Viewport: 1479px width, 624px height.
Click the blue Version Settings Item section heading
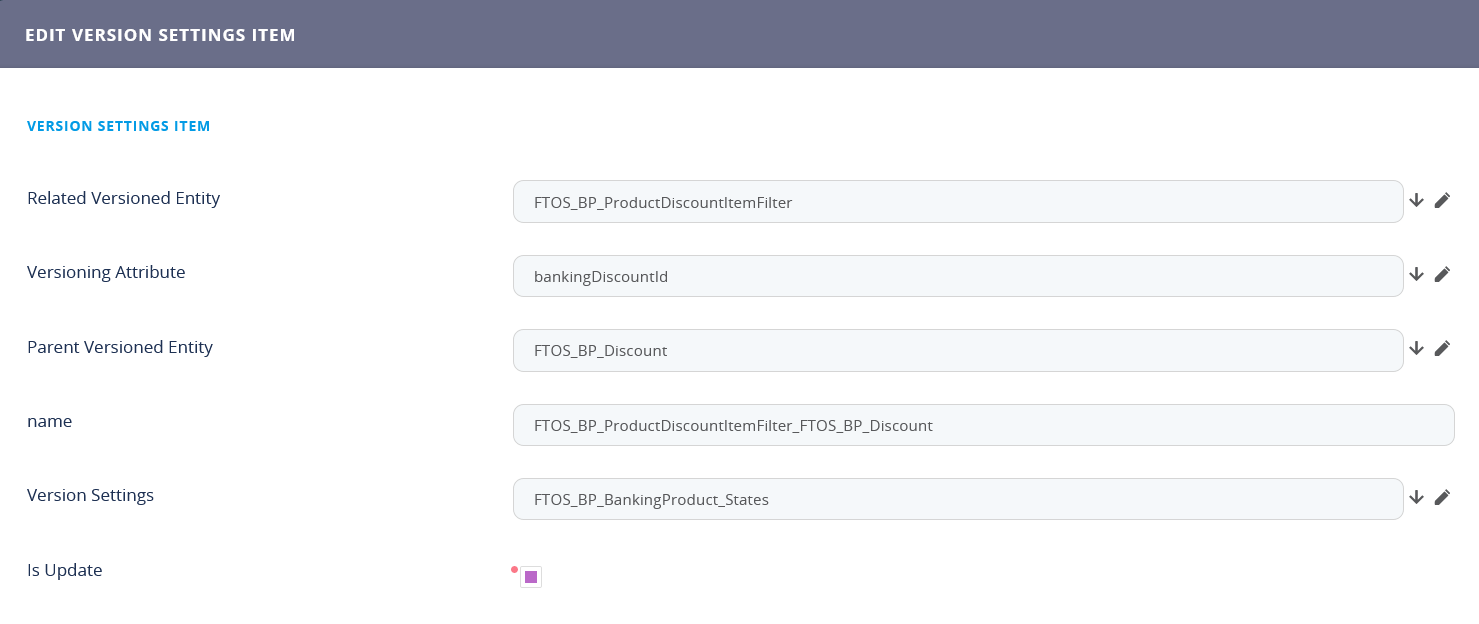click(118, 126)
